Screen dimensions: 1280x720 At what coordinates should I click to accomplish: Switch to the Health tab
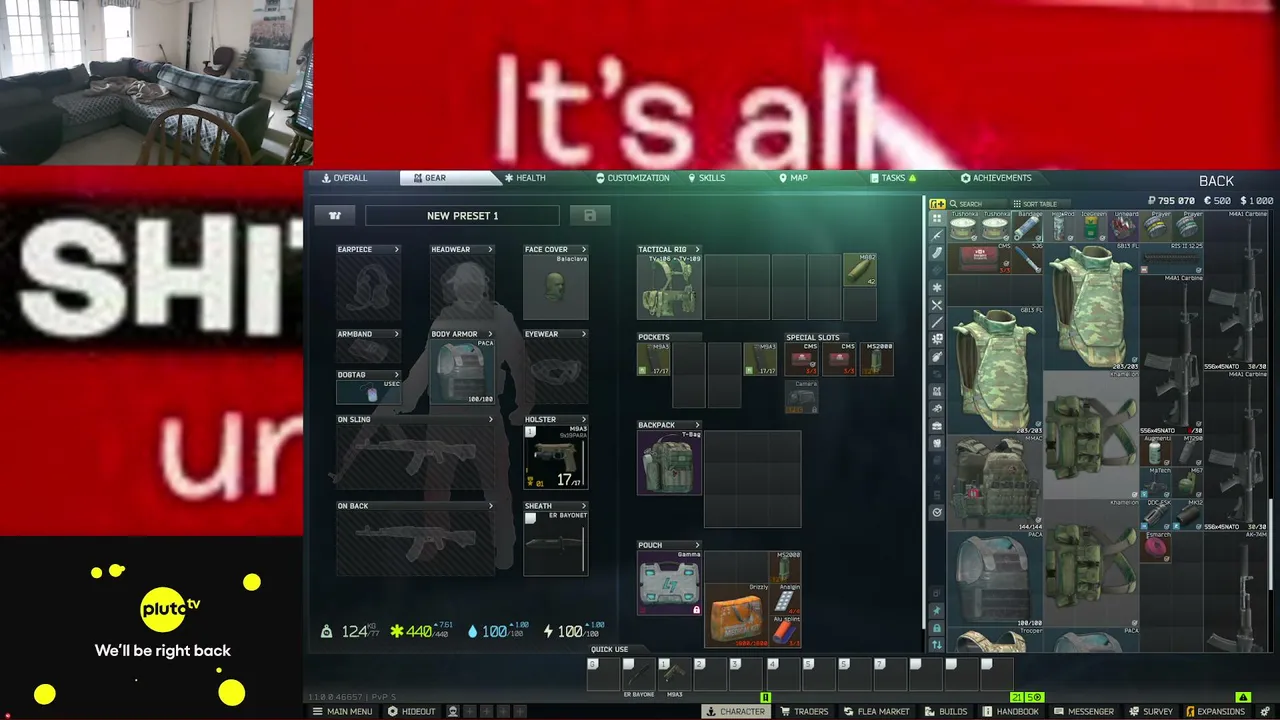tap(525, 178)
